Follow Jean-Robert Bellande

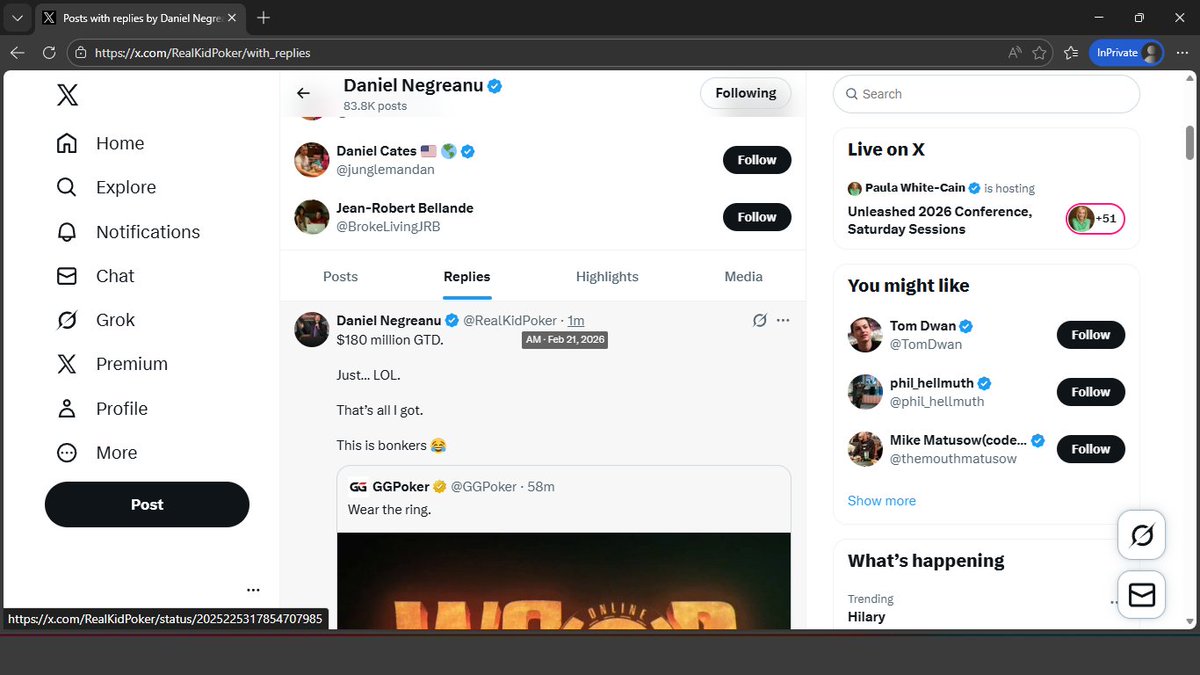[x=757, y=217]
